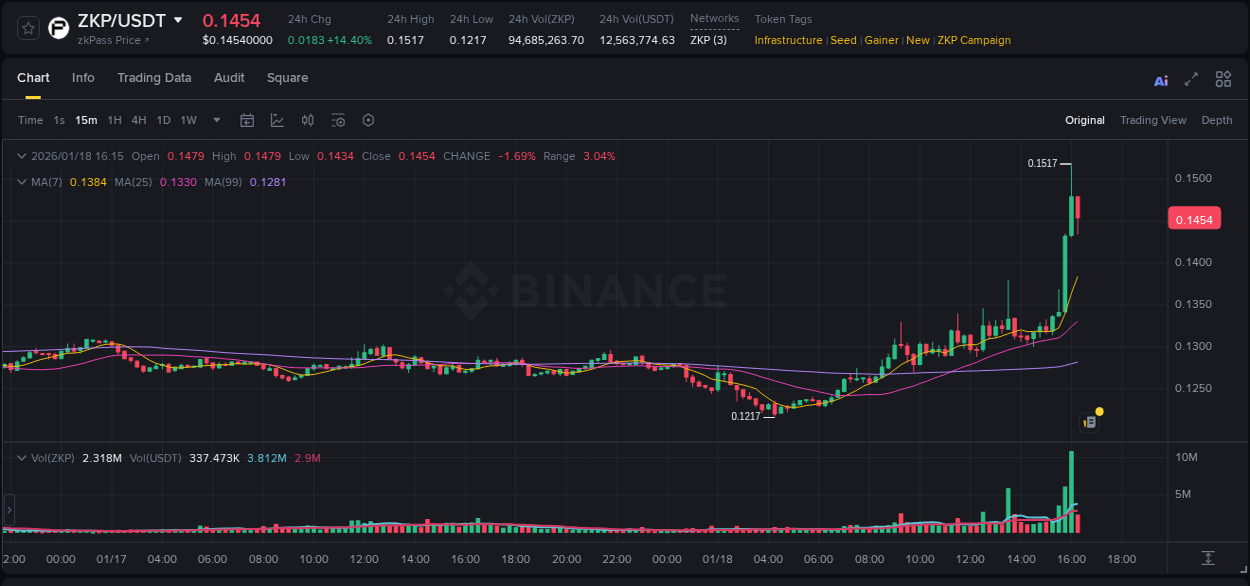Image resolution: width=1250 pixels, height=586 pixels.
Task: Select the 15m timeframe
Action: (86, 120)
